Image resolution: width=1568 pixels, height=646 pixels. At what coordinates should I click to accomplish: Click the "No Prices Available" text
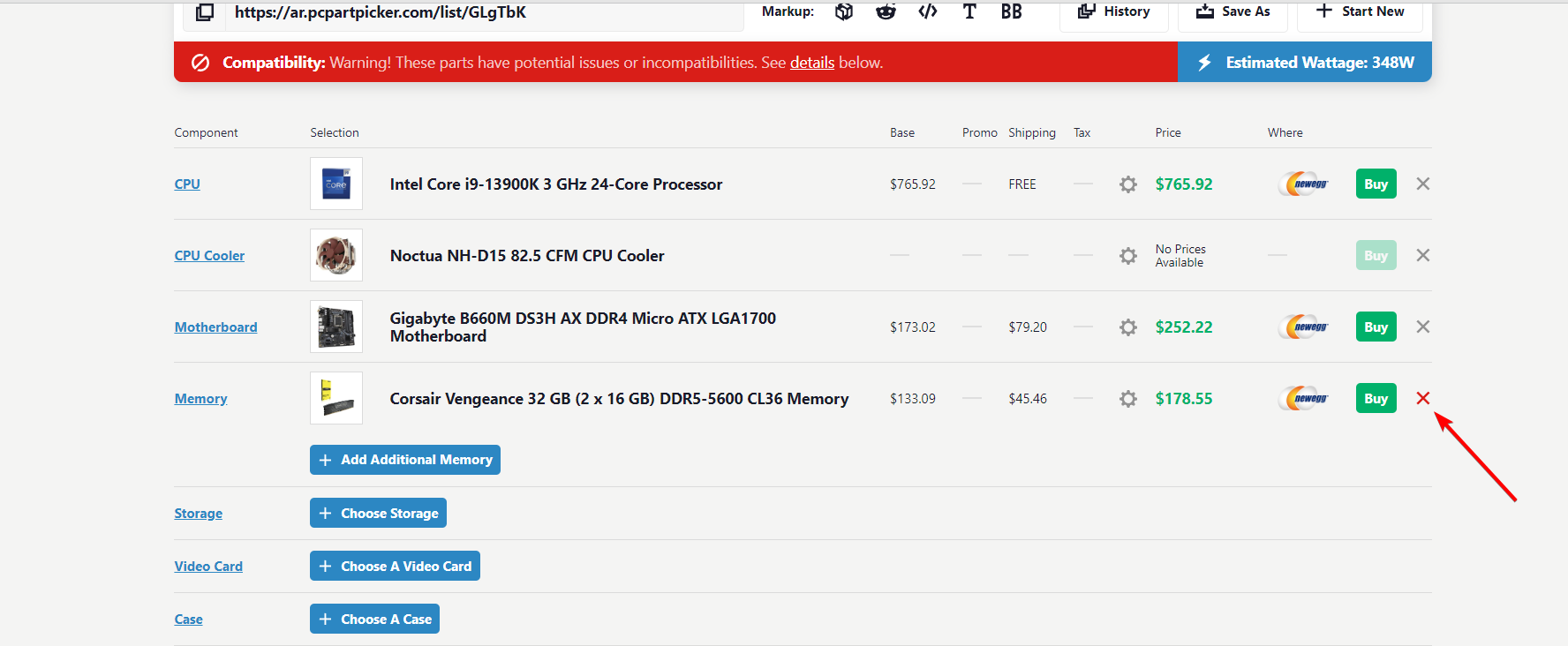[x=1180, y=256]
